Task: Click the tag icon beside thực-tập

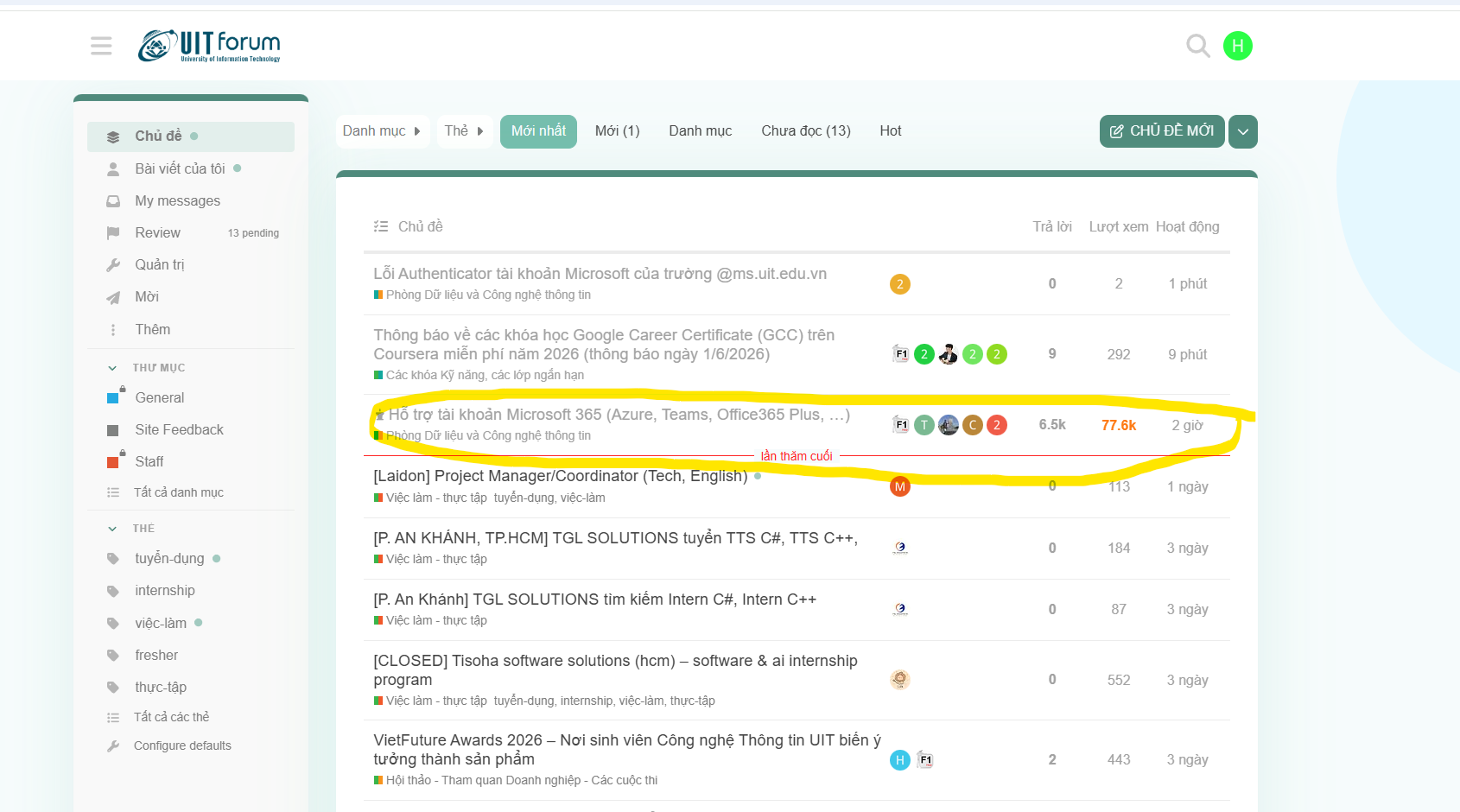Action: pos(113,688)
